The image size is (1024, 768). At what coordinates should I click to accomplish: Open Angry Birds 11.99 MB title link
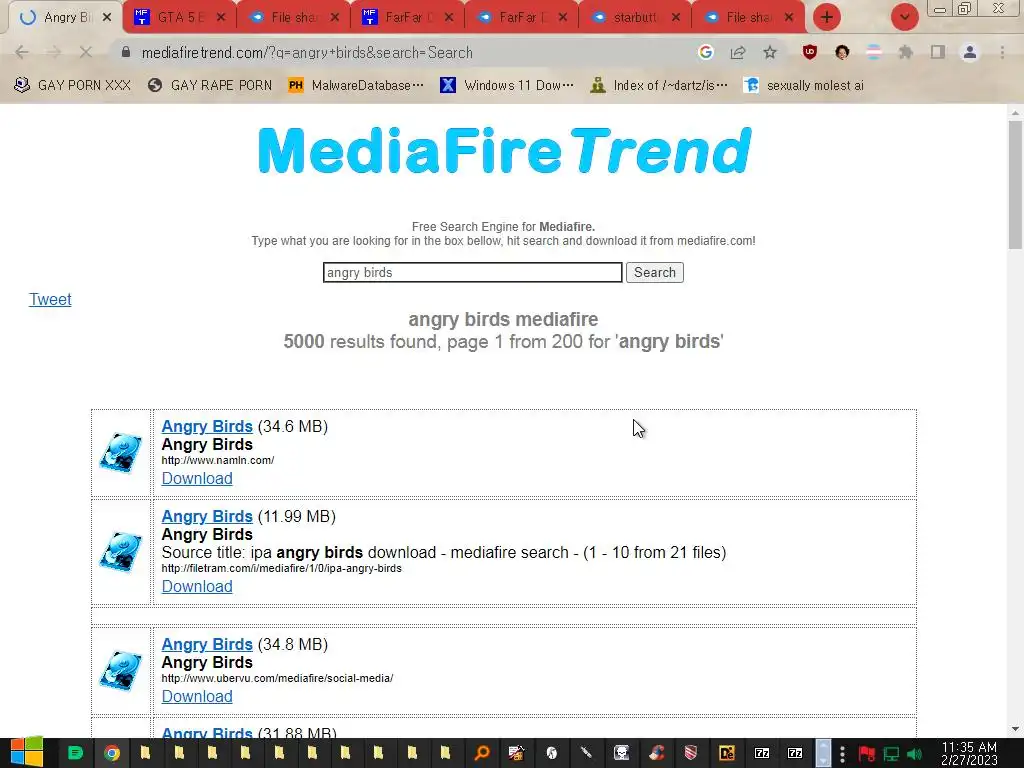pyautogui.click(x=207, y=516)
